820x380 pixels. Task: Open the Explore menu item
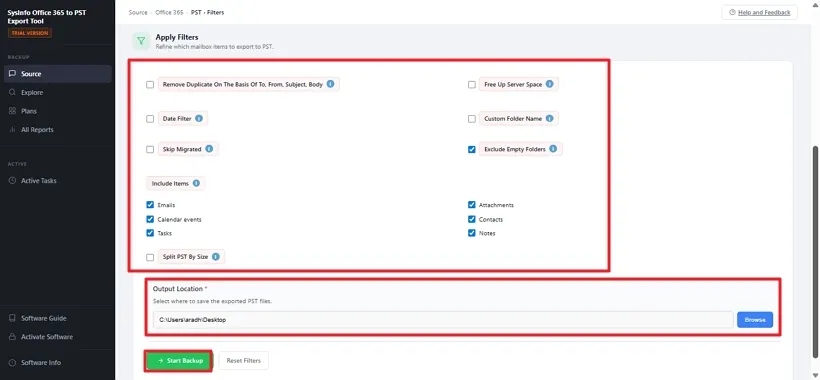coord(58,93)
